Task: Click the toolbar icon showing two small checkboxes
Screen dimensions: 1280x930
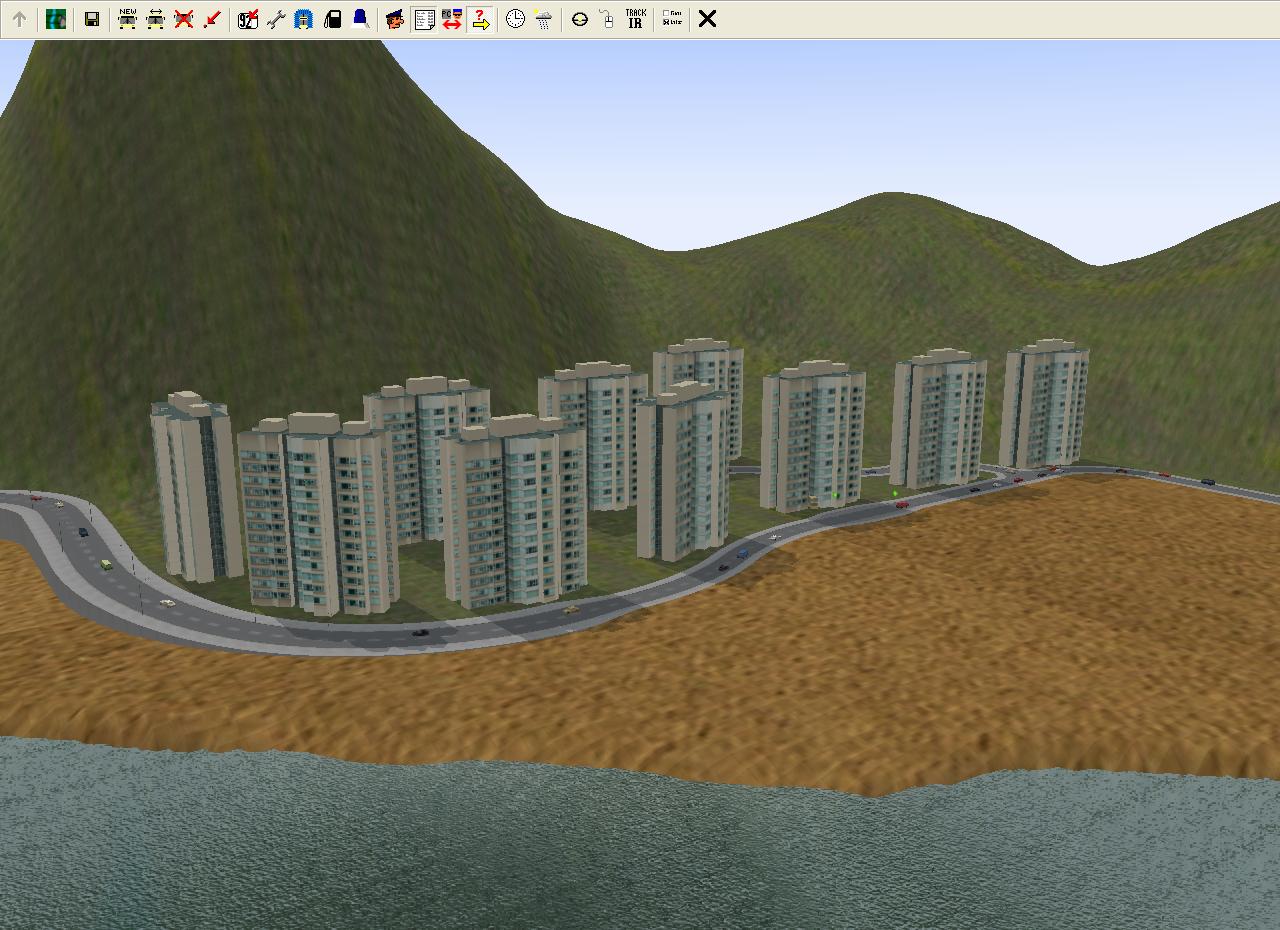Action: click(x=672, y=19)
